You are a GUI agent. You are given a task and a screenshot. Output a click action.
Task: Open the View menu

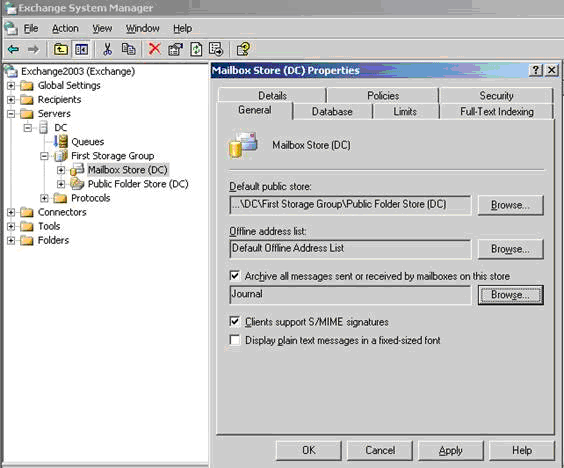point(102,28)
